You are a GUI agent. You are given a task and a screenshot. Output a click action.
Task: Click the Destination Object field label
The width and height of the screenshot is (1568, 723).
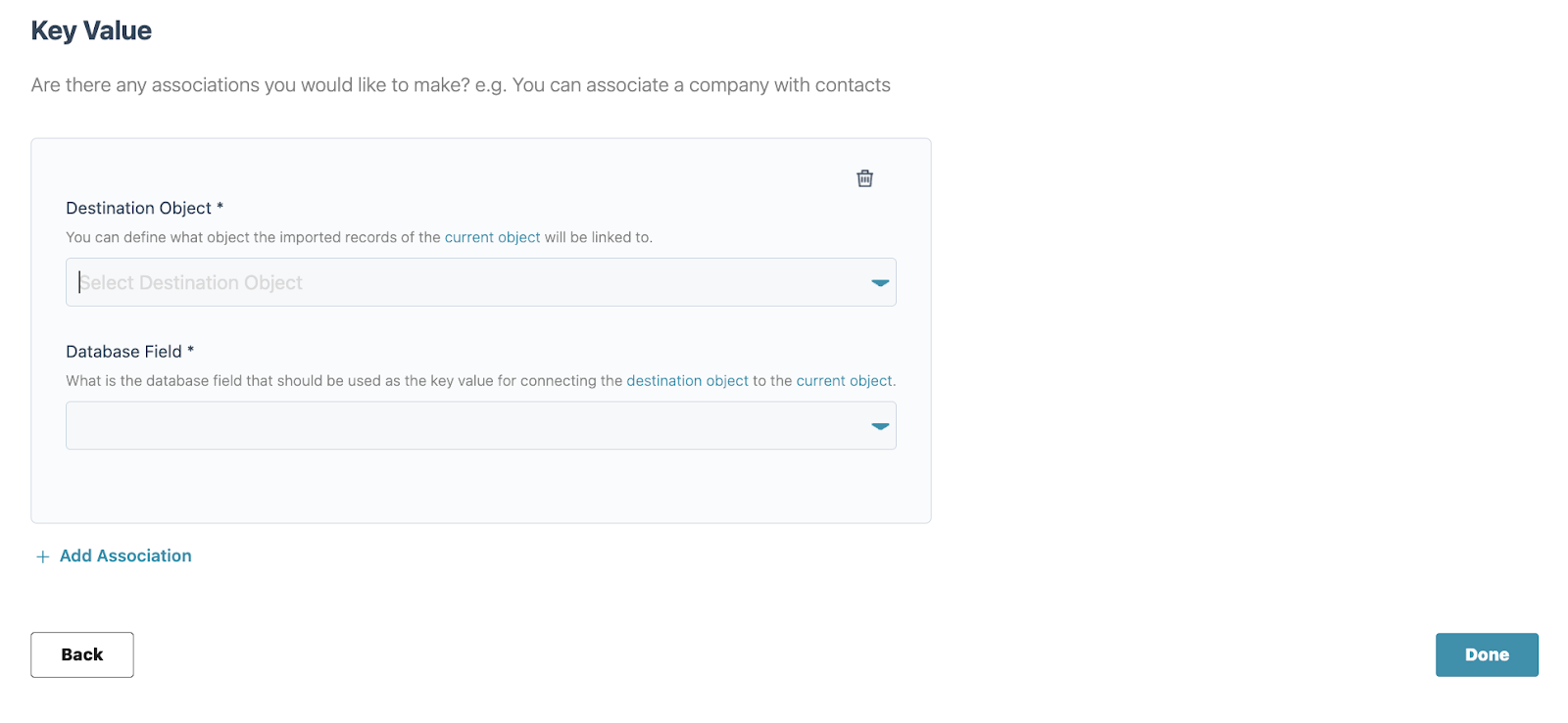click(138, 208)
